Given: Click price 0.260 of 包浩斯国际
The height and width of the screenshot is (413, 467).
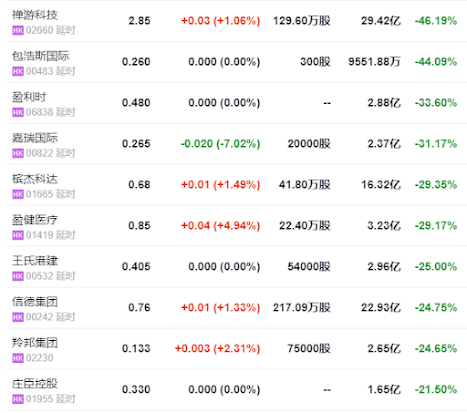Looking at the screenshot, I should click(x=136, y=62).
